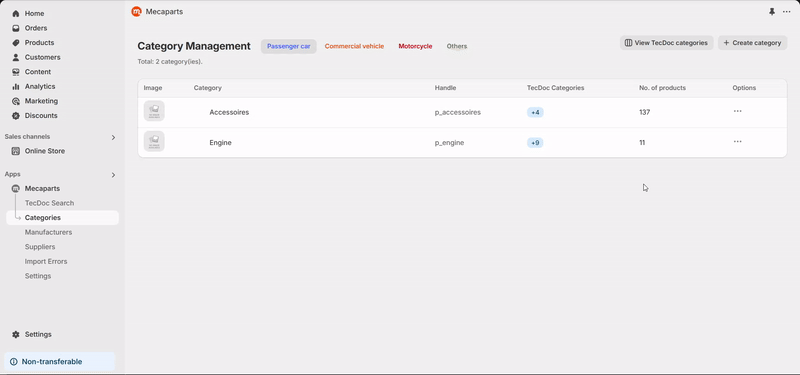Click the Online Store icon
Screen dimensions: 800x375
tap(16, 151)
